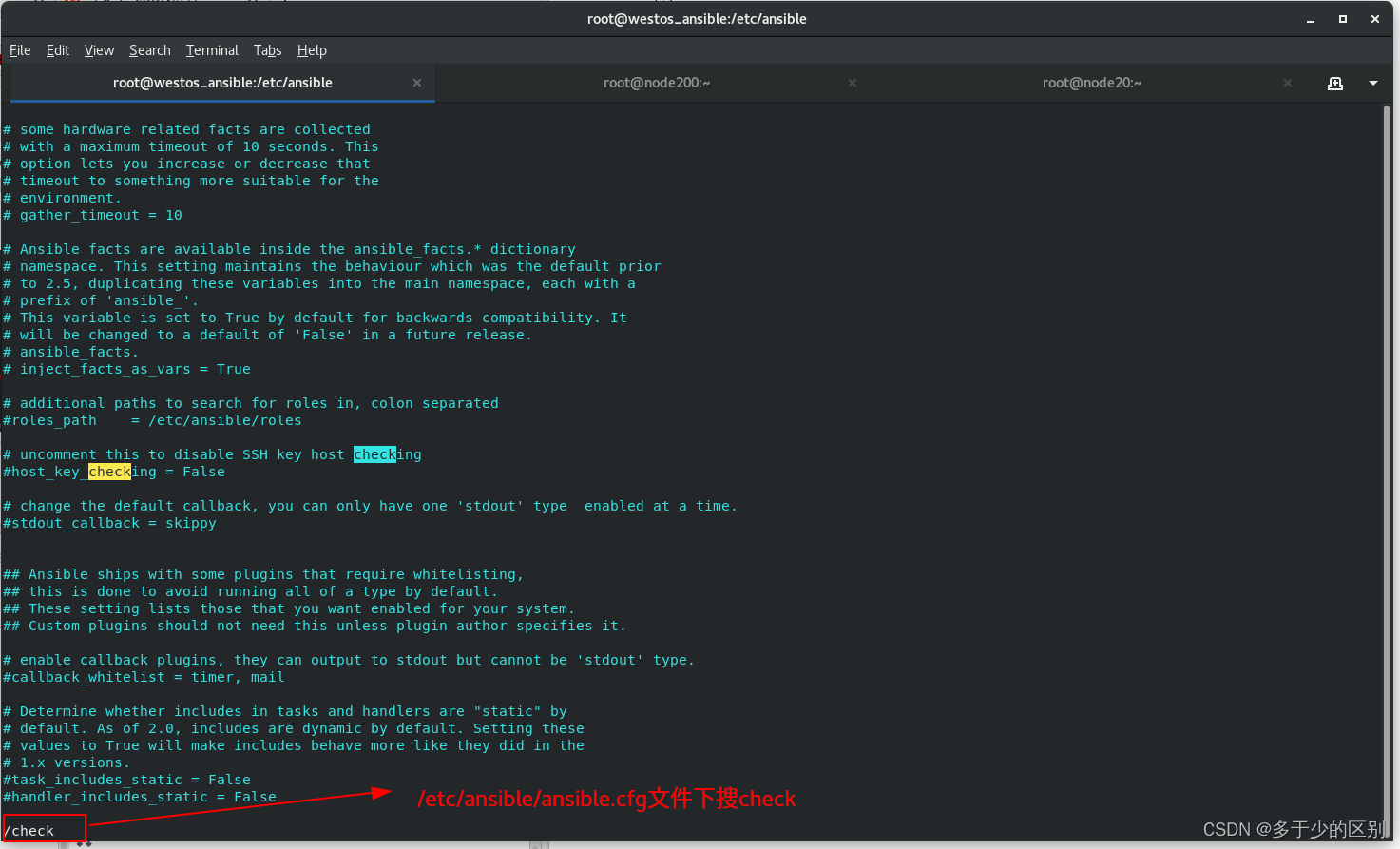Open the Help menu
The width and height of the screenshot is (1400, 849).
click(312, 50)
